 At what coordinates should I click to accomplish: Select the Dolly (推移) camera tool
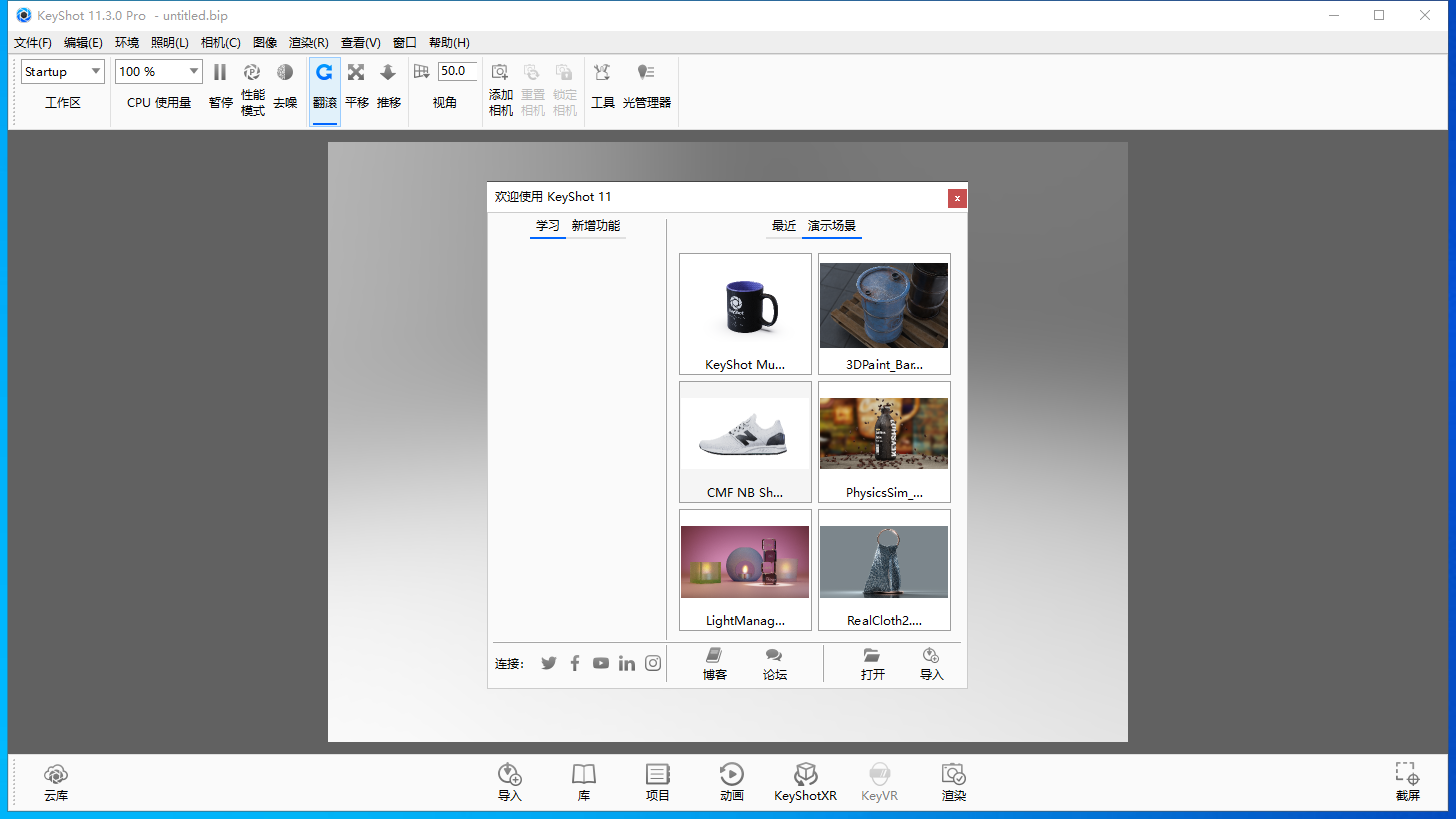[x=388, y=72]
